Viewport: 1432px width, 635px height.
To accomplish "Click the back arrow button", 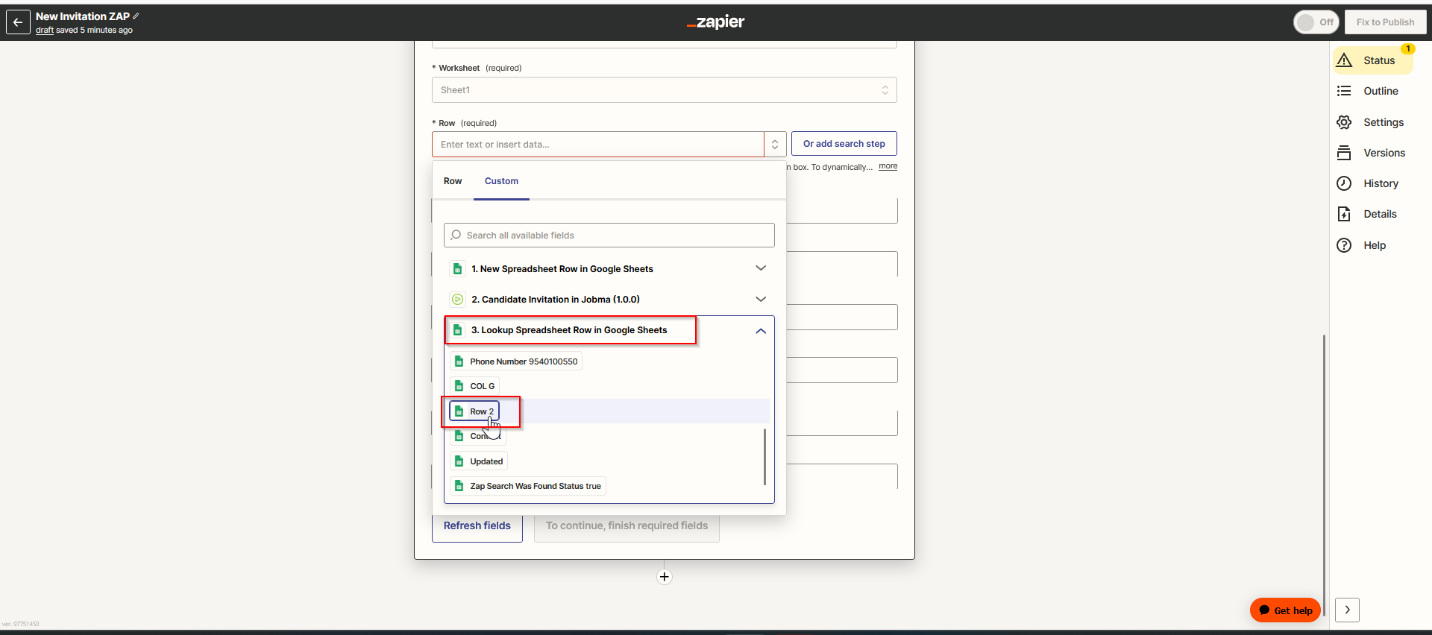I will click(18, 22).
